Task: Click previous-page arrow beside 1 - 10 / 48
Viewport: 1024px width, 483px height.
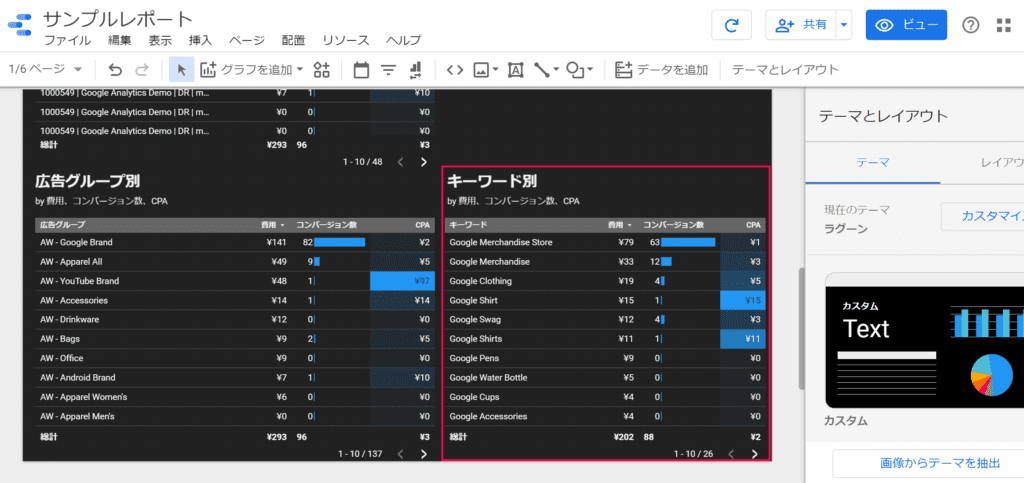Action: pos(400,161)
